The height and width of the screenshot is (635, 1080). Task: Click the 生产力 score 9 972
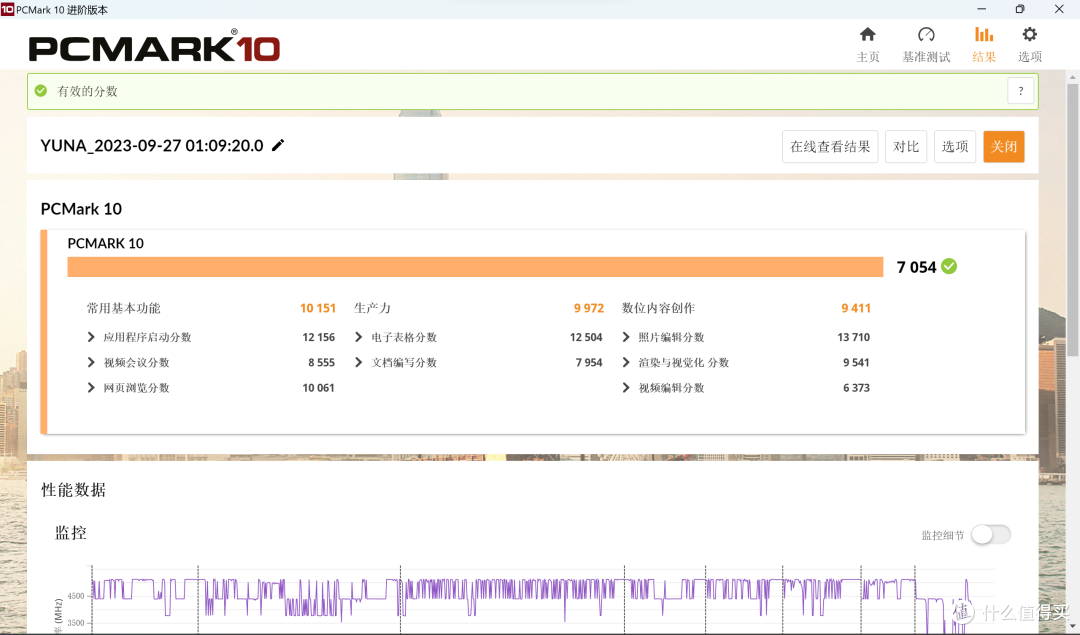[589, 308]
